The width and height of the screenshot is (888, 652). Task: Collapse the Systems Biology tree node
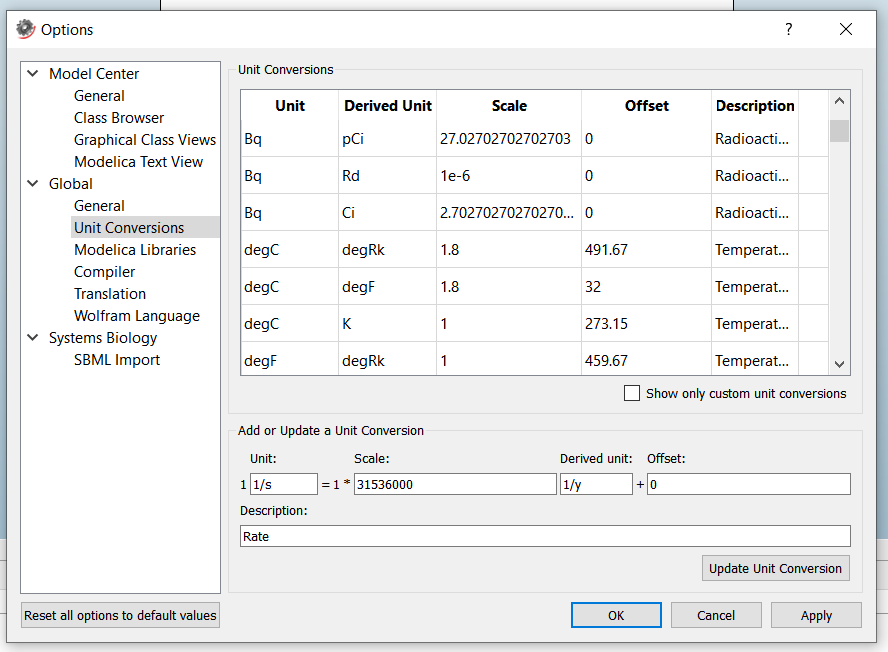pos(33,338)
